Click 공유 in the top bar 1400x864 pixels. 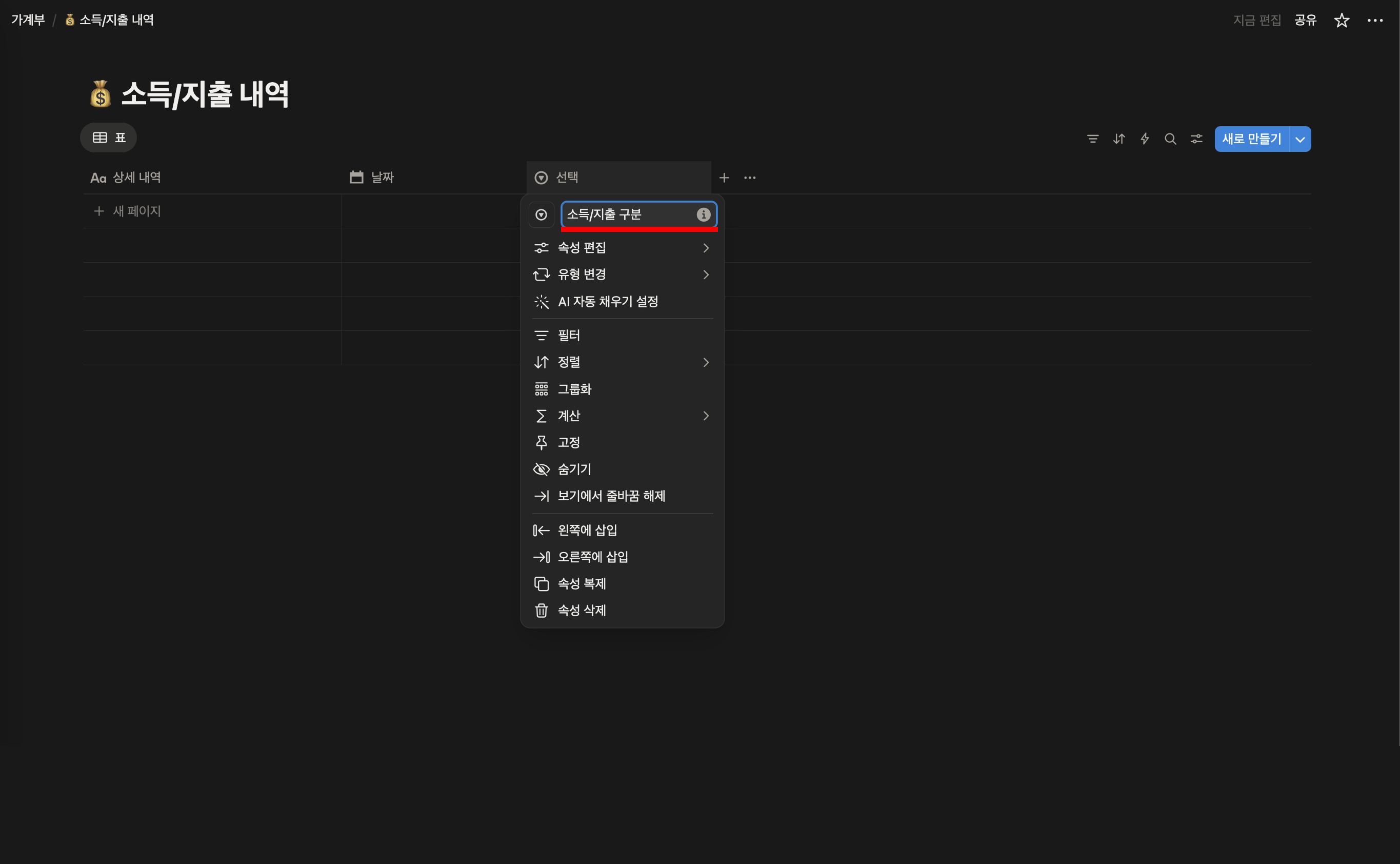click(x=1305, y=21)
